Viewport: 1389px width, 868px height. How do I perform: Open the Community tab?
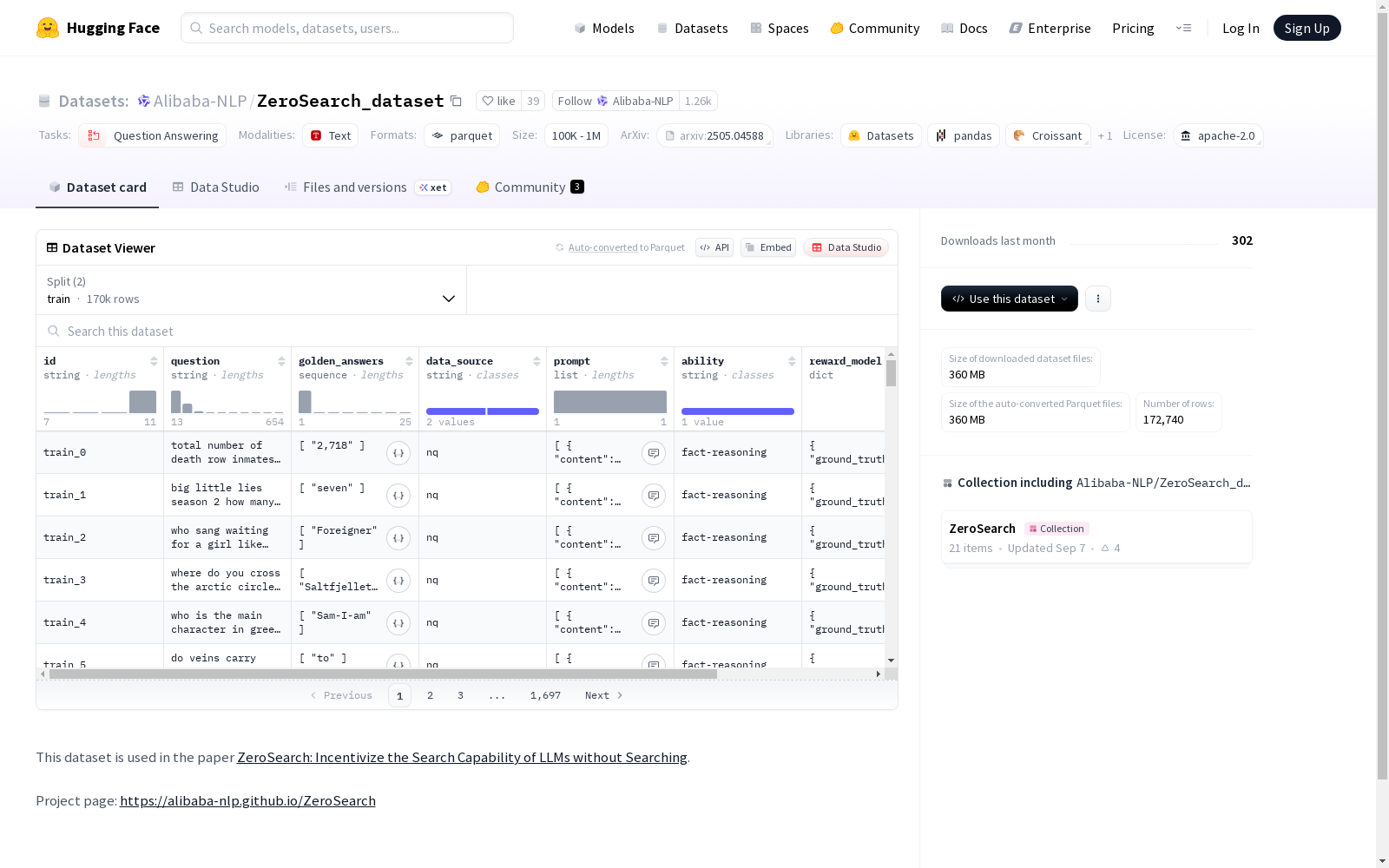coord(530,187)
